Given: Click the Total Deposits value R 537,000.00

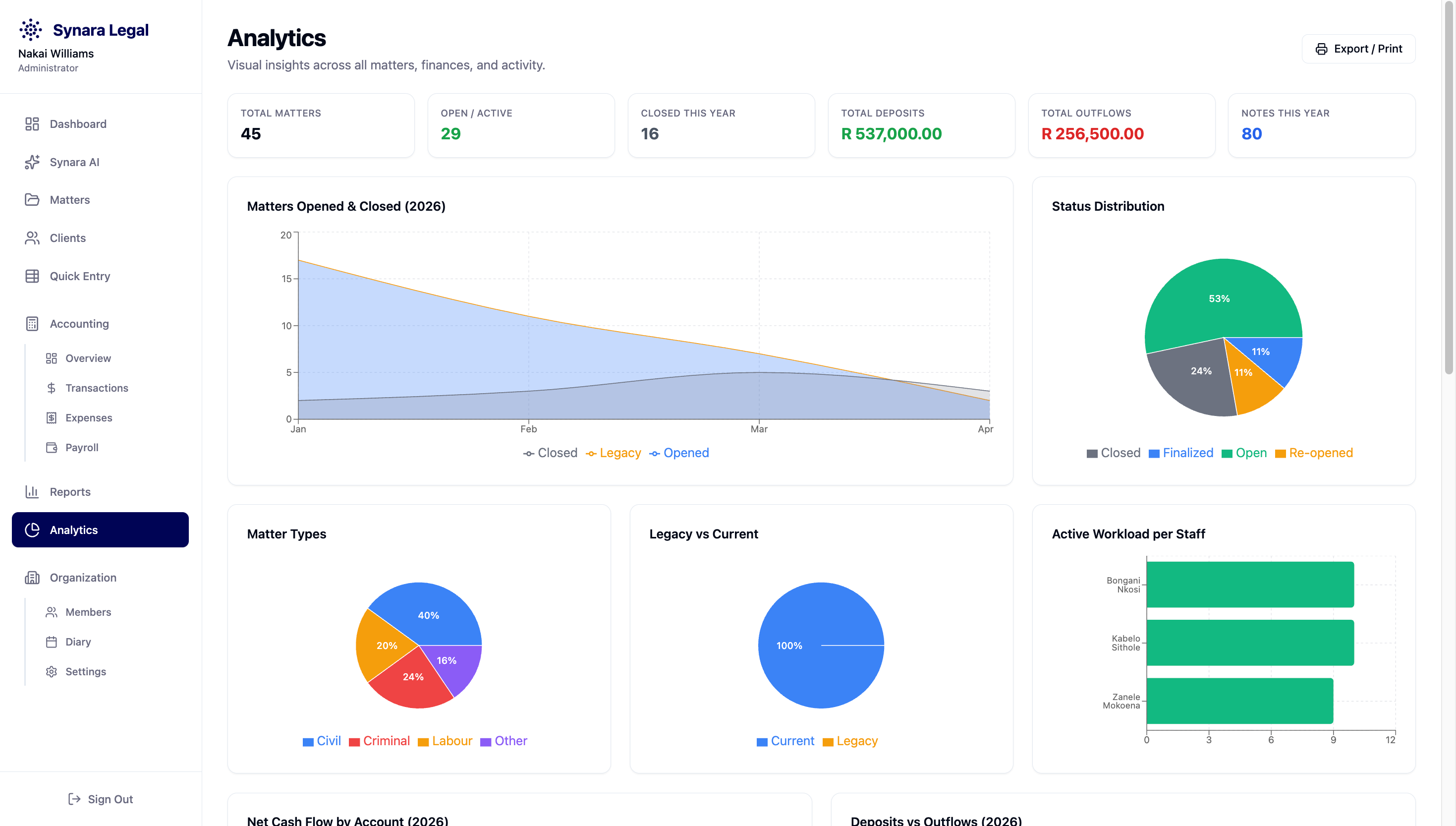Looking at the screenshot, I should point(891,134).
